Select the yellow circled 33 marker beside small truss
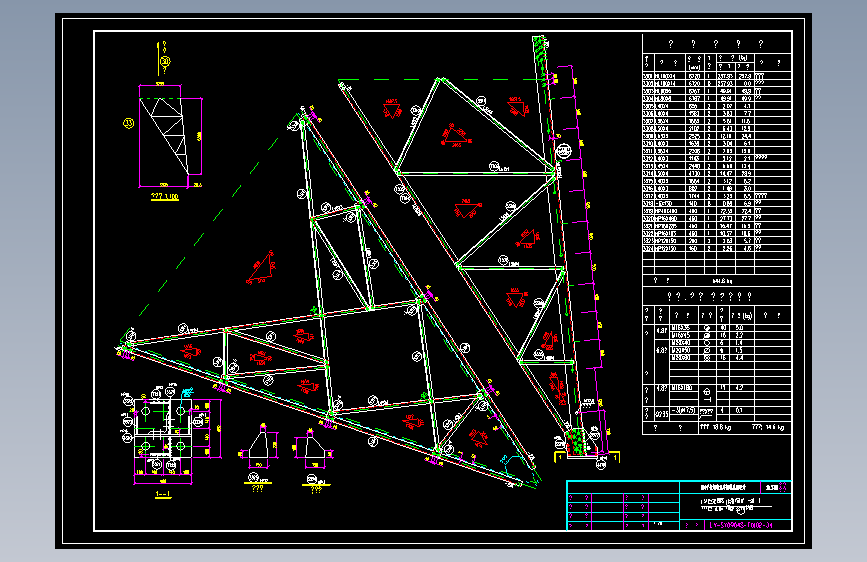The width and height of the screenshot is (867, 562). [128, 123]
